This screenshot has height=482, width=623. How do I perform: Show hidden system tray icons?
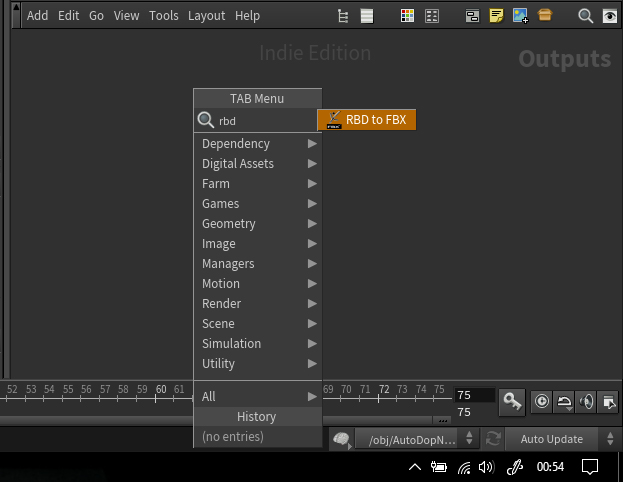click(x=415, y=467)
